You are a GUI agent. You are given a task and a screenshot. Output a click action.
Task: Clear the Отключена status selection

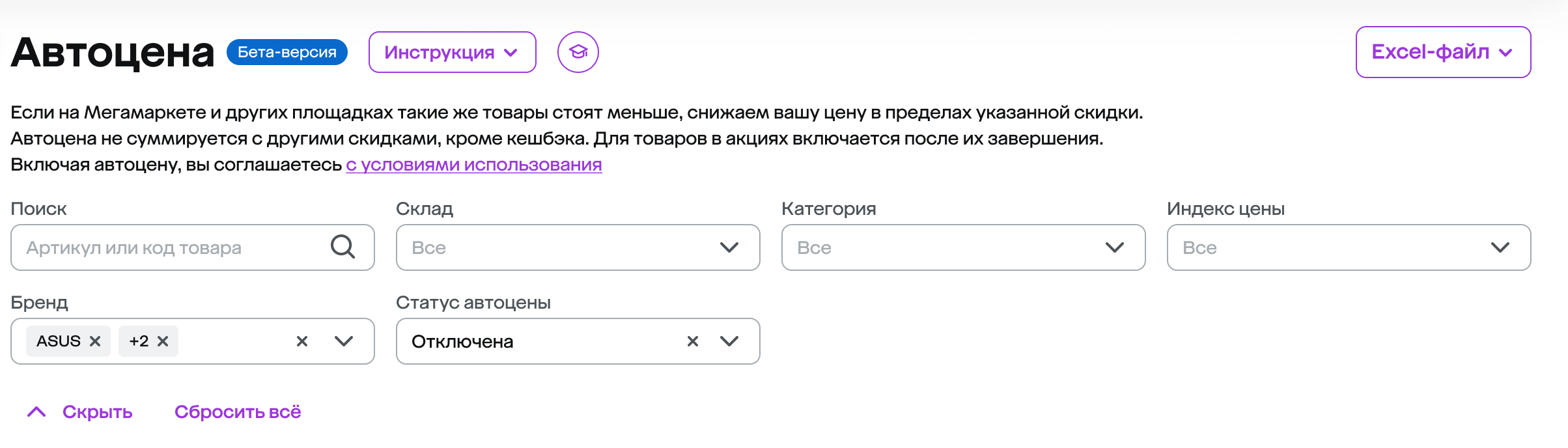693,341
